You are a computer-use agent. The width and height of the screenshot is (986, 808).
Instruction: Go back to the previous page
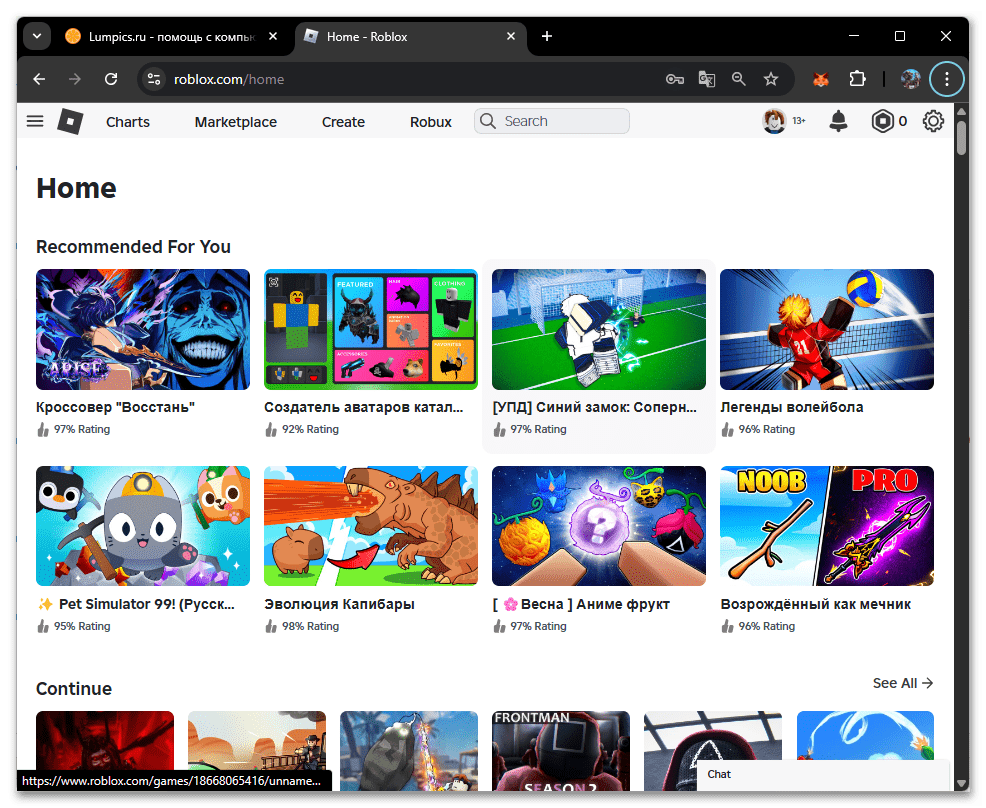[39, 79]
